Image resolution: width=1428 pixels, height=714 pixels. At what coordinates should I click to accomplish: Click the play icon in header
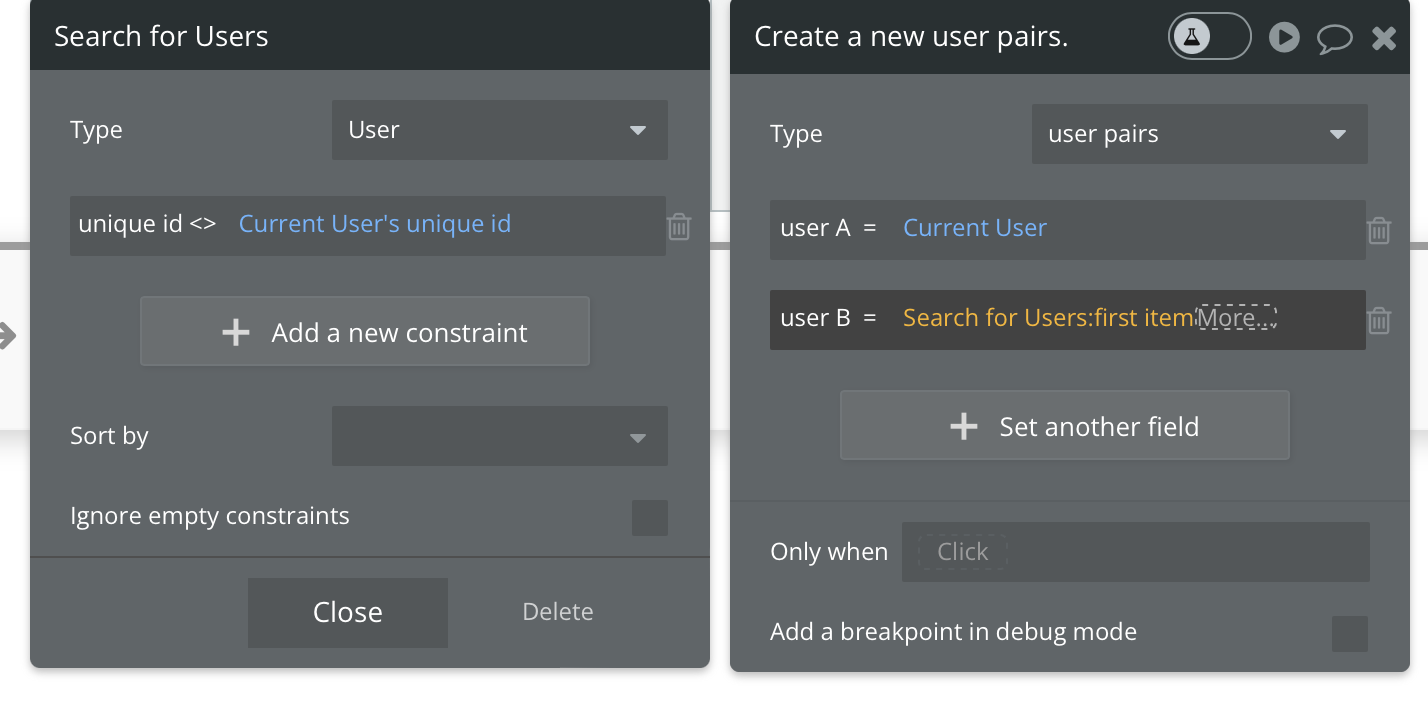1284,38
